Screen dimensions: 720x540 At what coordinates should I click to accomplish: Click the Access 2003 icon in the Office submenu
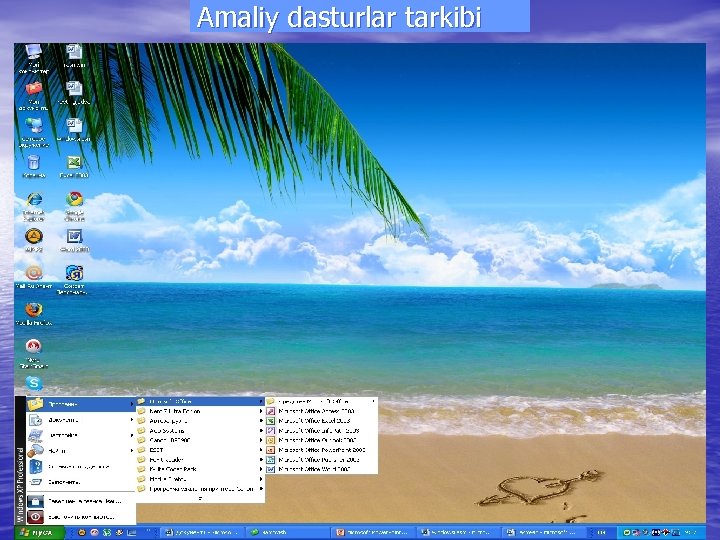270,411
